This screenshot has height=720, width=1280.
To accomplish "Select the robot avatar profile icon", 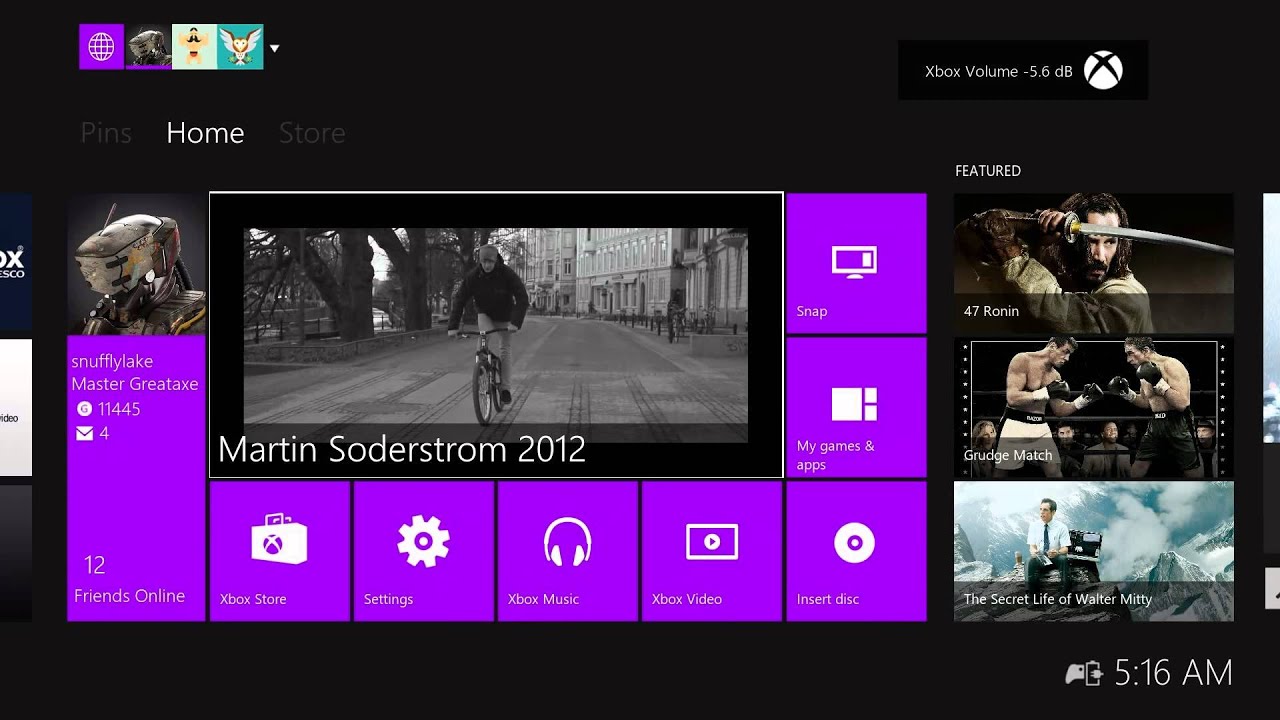I will tap(148, 47).
